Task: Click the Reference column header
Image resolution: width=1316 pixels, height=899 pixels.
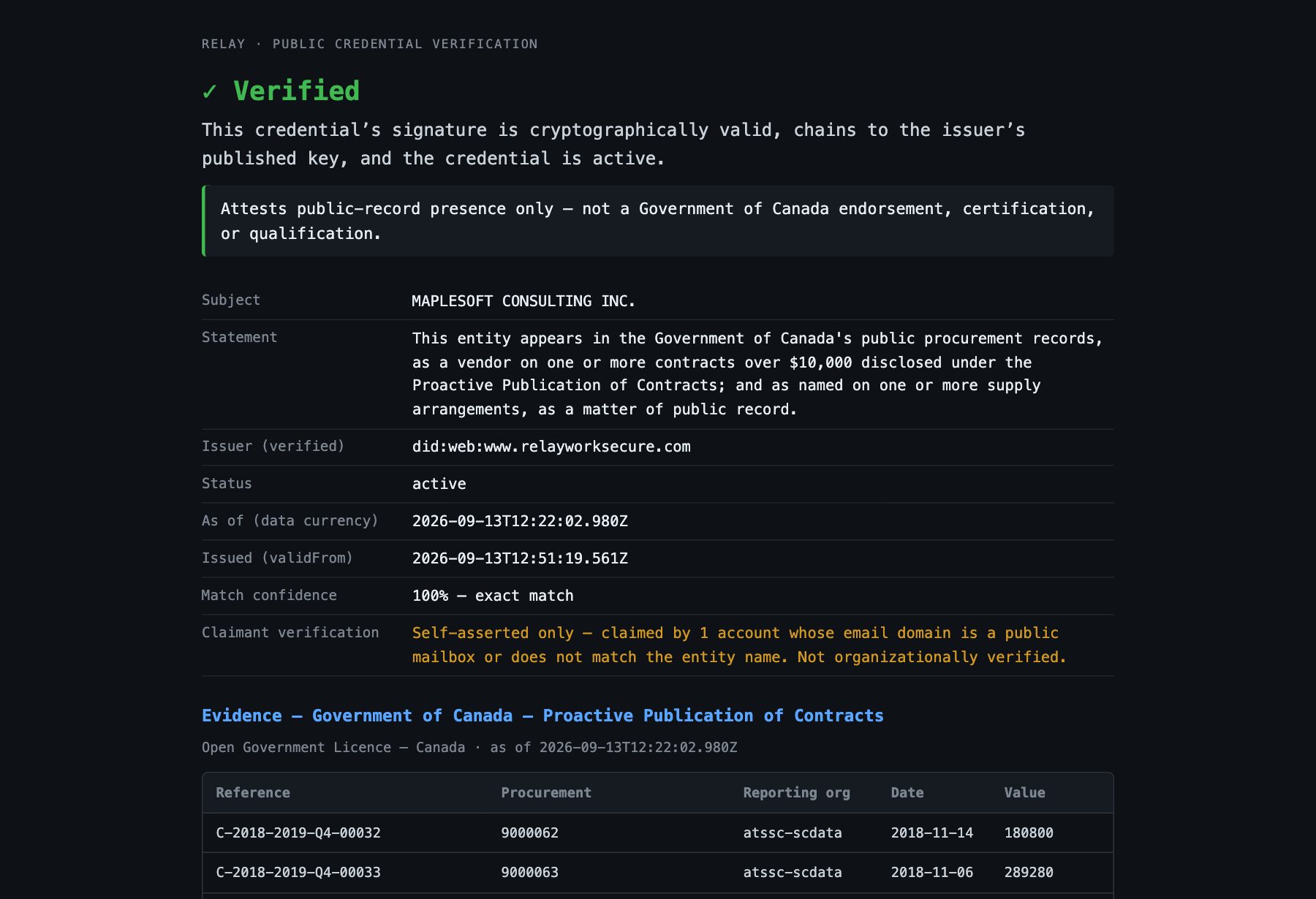Action: pos(253,792)
